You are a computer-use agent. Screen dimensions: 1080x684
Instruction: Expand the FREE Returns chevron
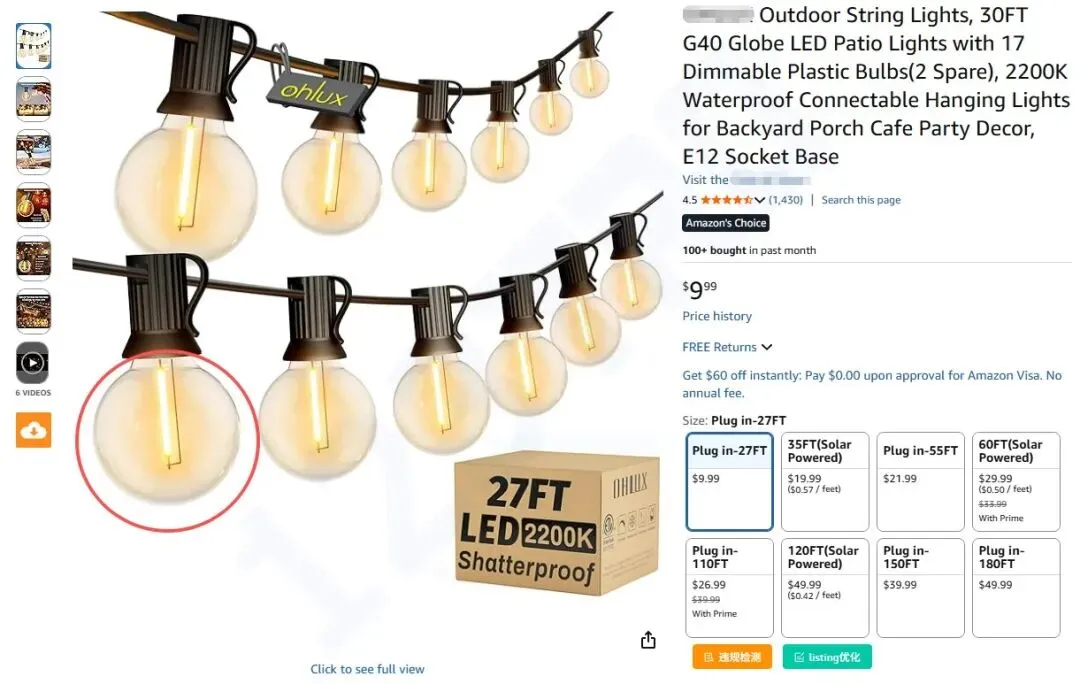(767, 347)
